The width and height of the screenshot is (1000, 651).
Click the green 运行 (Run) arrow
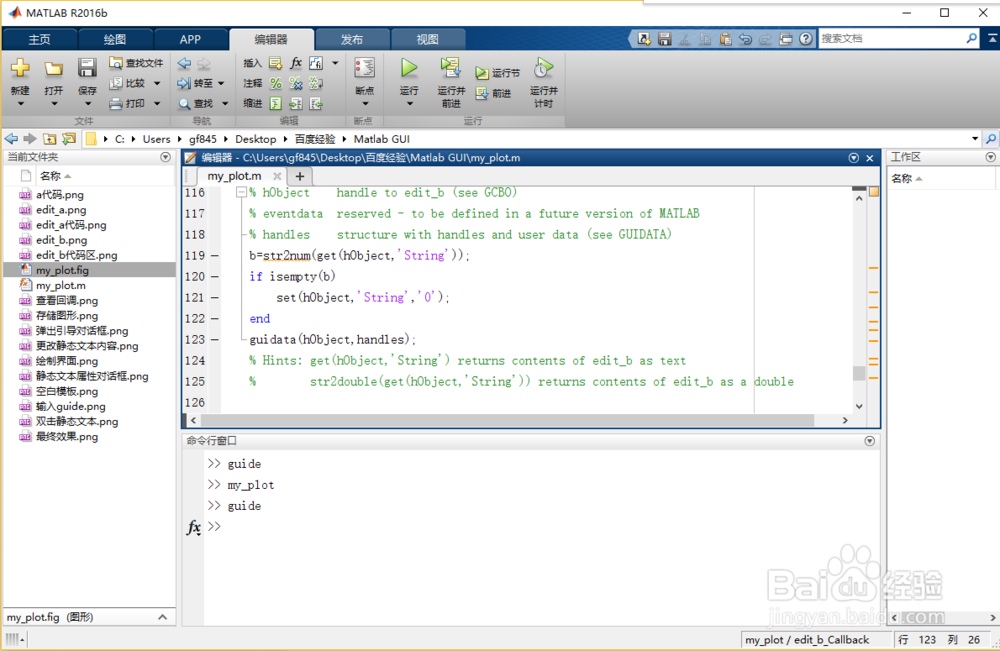point(409,68)
